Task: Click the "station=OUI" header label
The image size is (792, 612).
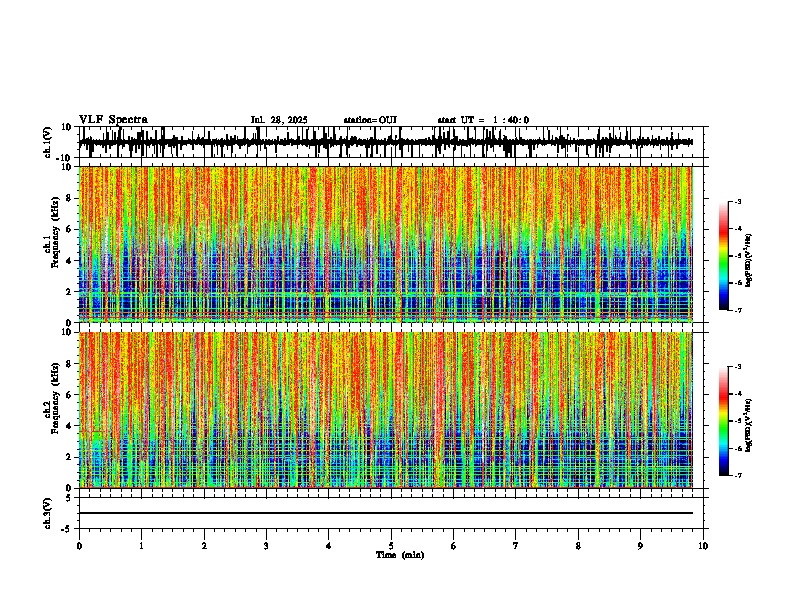Action: click(x=370, y=120)
